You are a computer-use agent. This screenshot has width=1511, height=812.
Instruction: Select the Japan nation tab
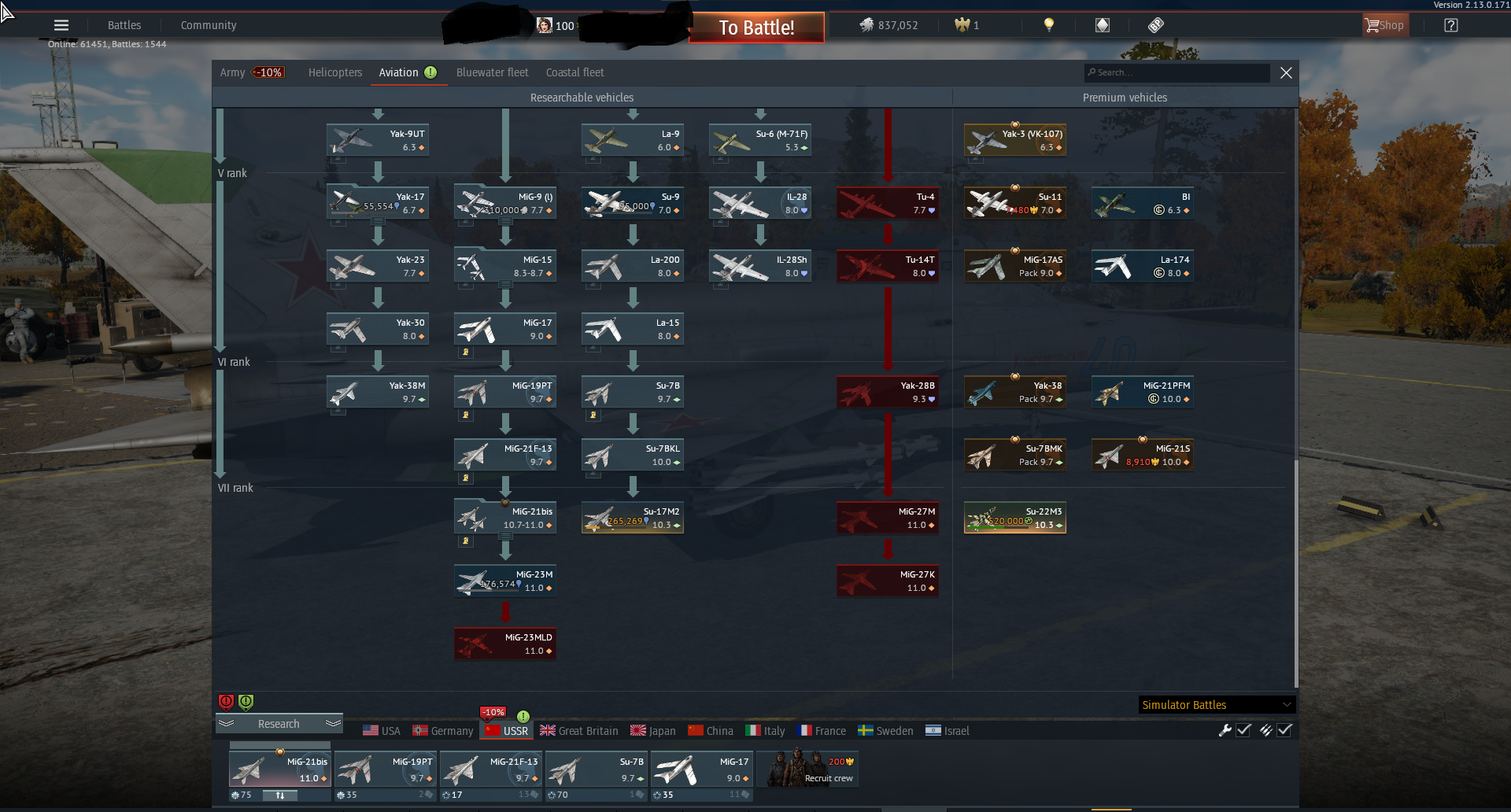tap(653, 731)
